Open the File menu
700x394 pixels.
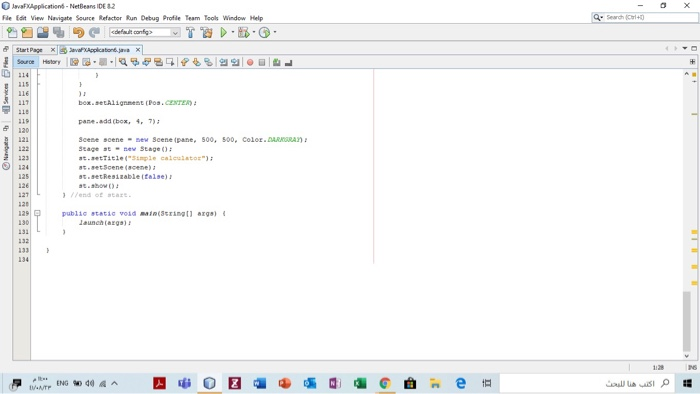click(x=7, y=18)
